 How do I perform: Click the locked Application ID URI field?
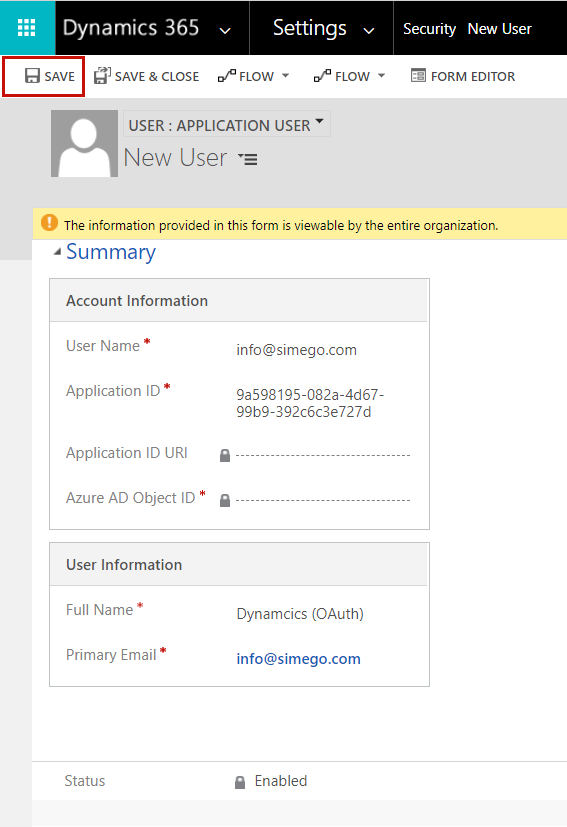[323, 455]
